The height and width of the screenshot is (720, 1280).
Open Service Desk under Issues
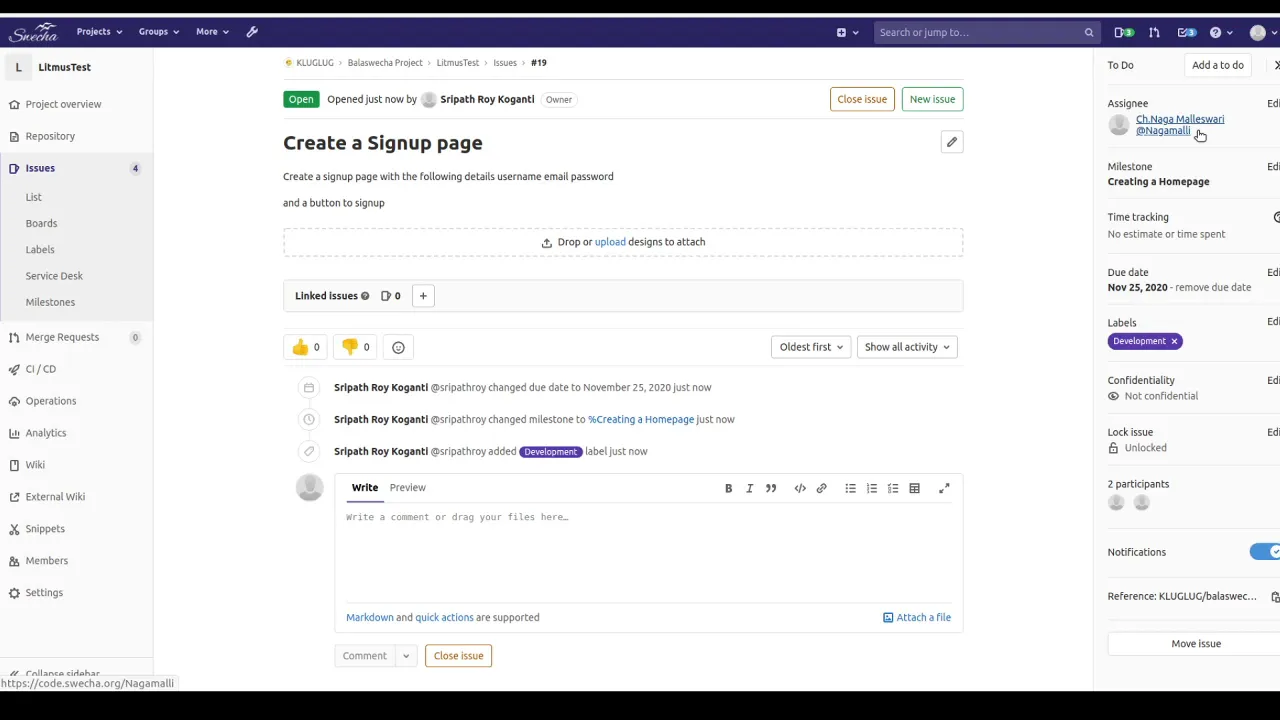[54, 276]
